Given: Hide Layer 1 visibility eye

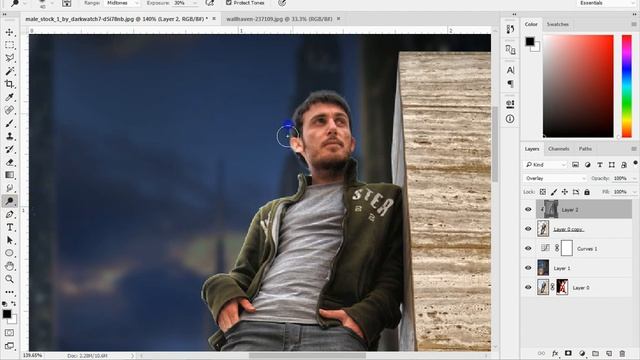Looking at the screenshot, I should (x=528, y=268).
